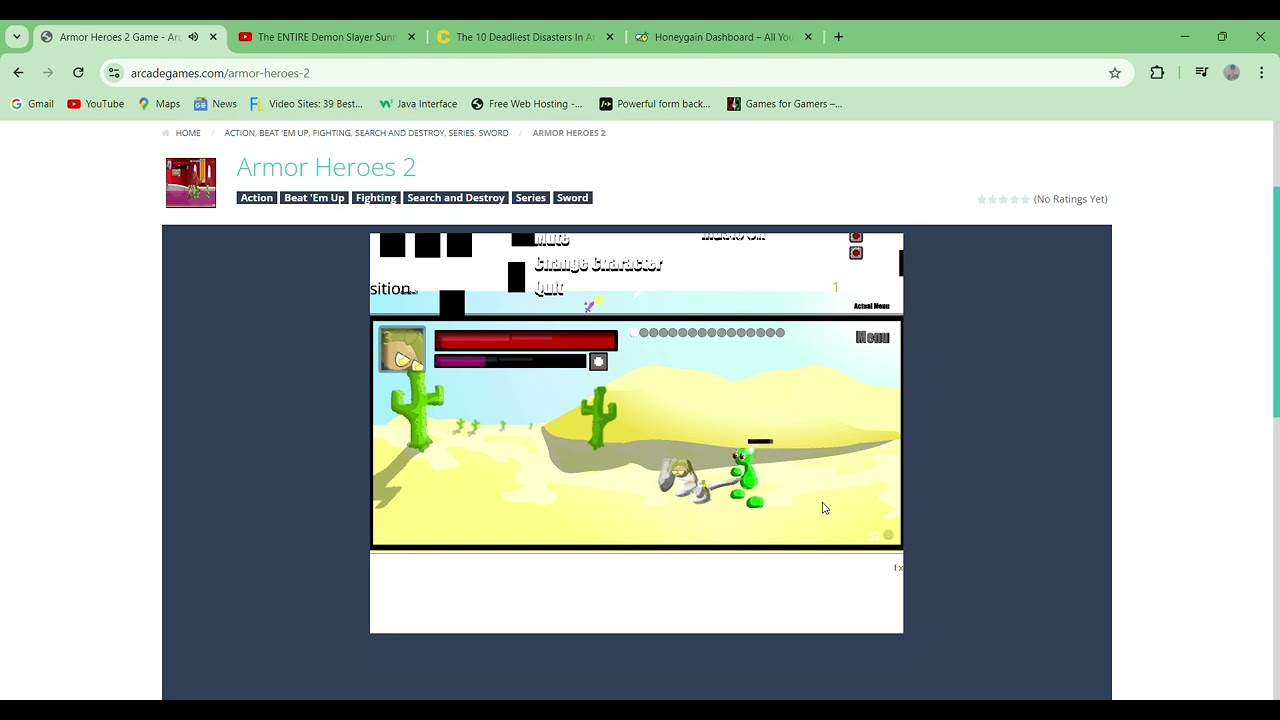Close The 10 Deadliest Disasters tab
The image size is (1280, 720).
click(x=610, y=37)
